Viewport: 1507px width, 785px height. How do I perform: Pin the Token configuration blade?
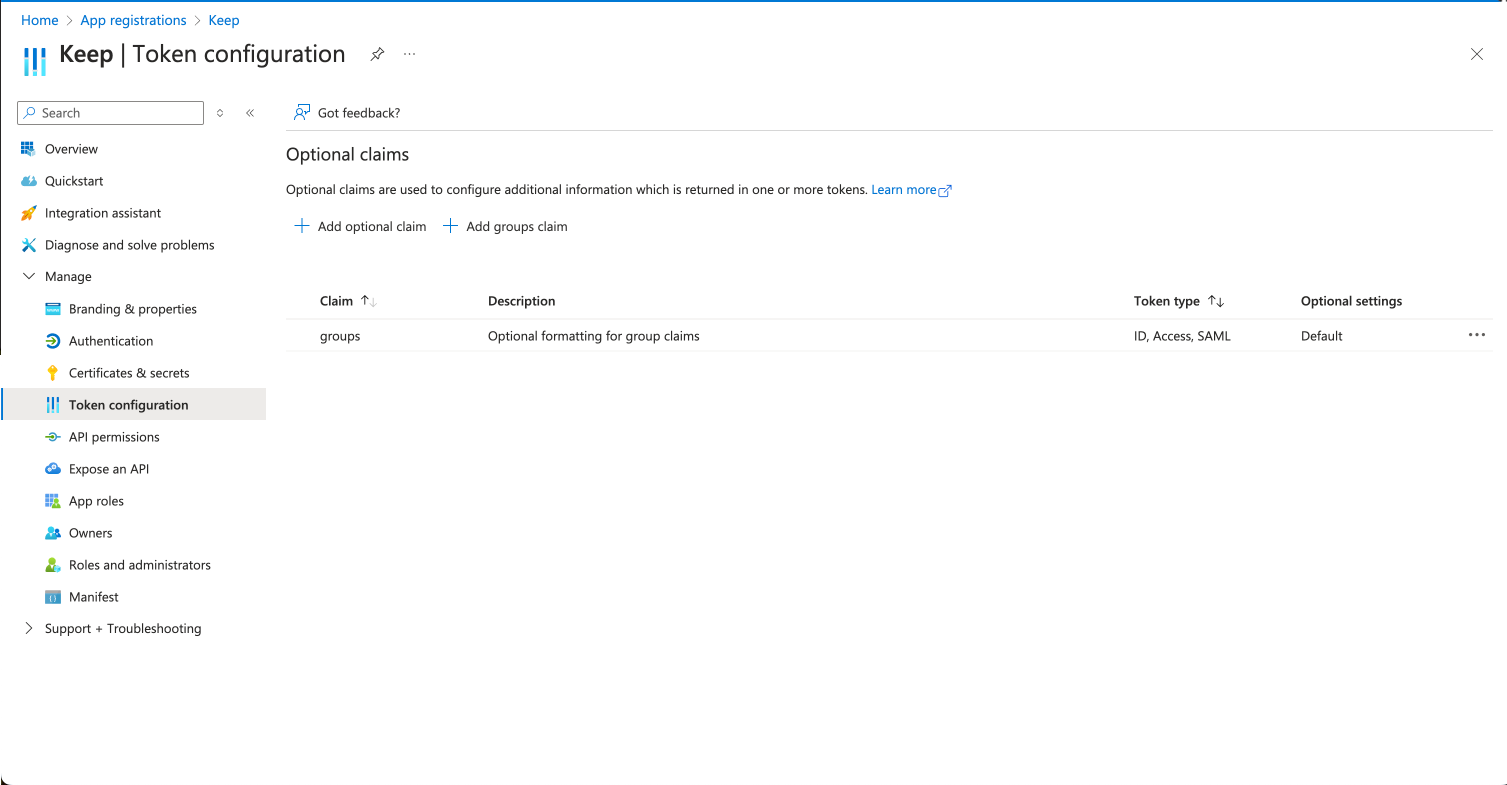[x=377, y=54]
